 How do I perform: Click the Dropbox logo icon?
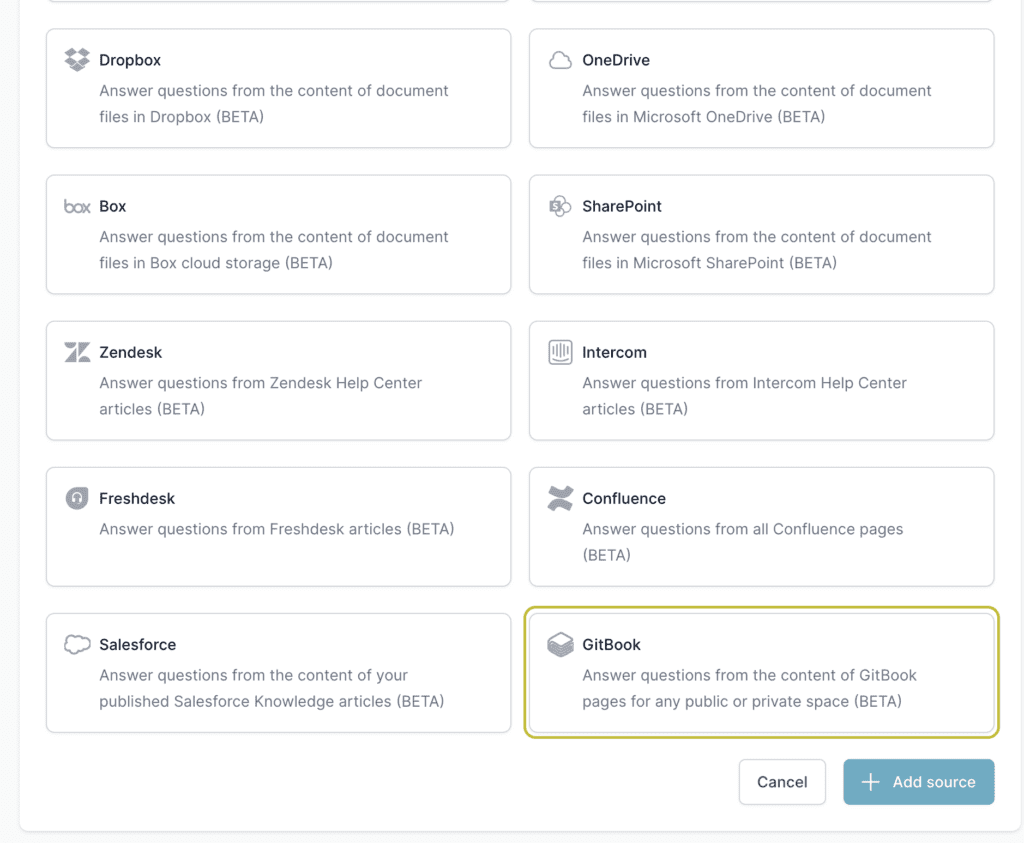click(x=77, y=60)
